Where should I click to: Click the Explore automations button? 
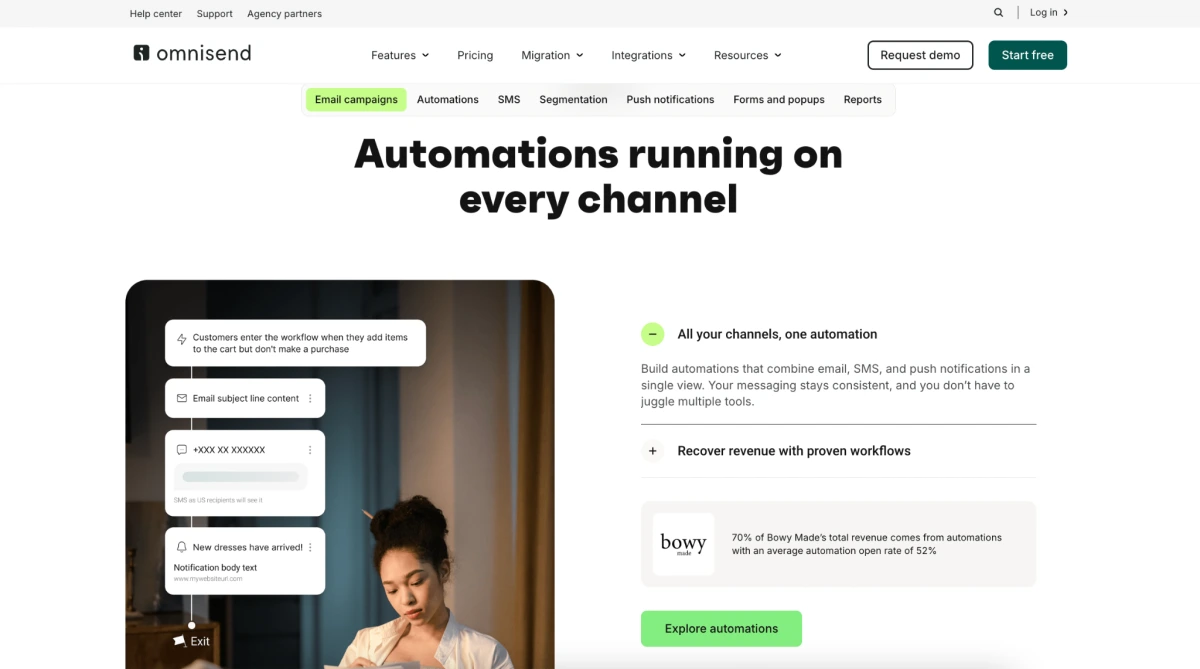pos(721,628)
